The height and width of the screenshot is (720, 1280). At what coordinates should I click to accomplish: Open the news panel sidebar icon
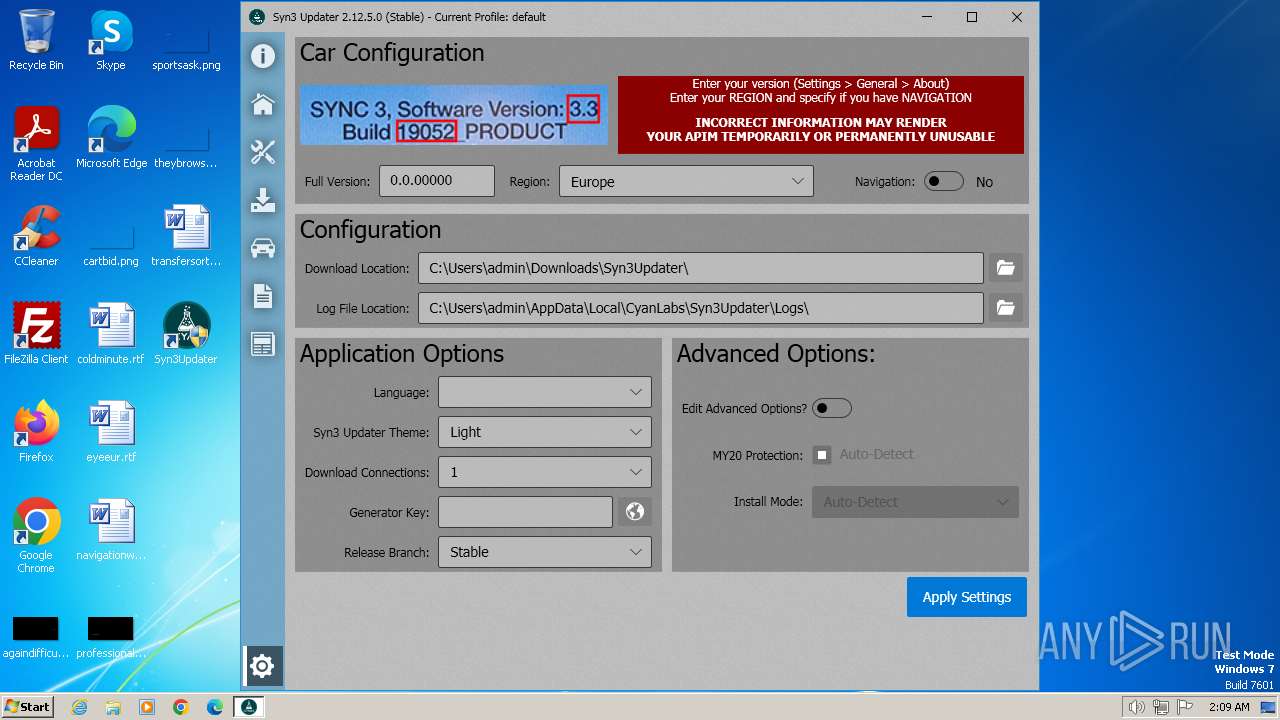(263, 344)
